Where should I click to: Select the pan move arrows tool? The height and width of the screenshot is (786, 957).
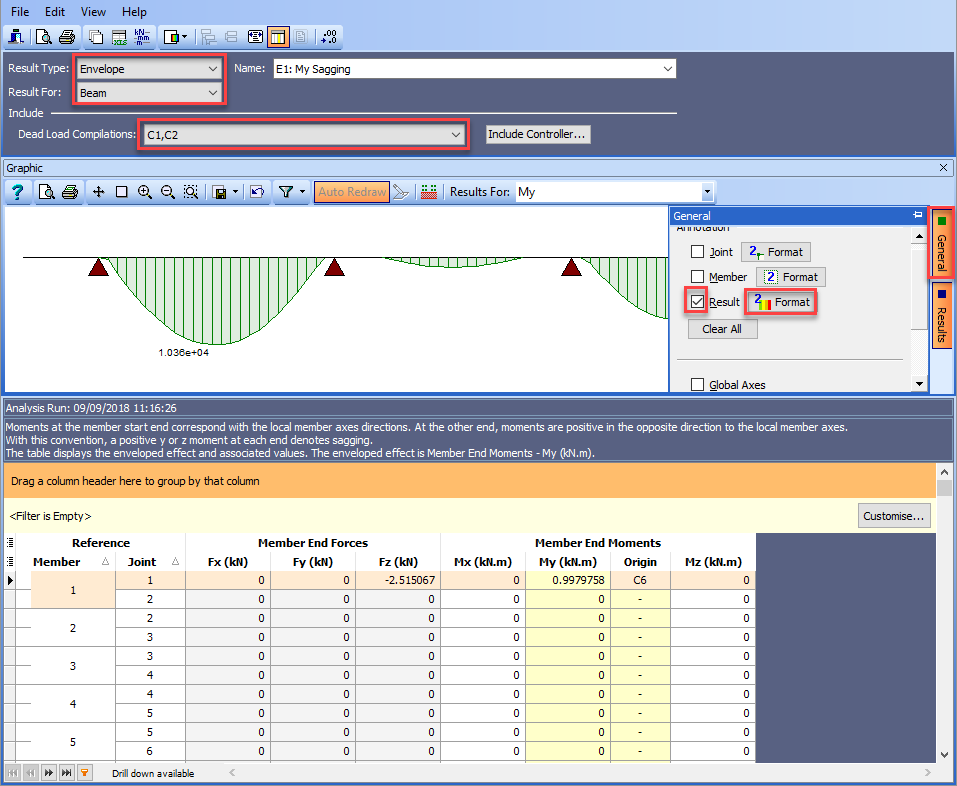pyautogui.click(x=98, y=192)
